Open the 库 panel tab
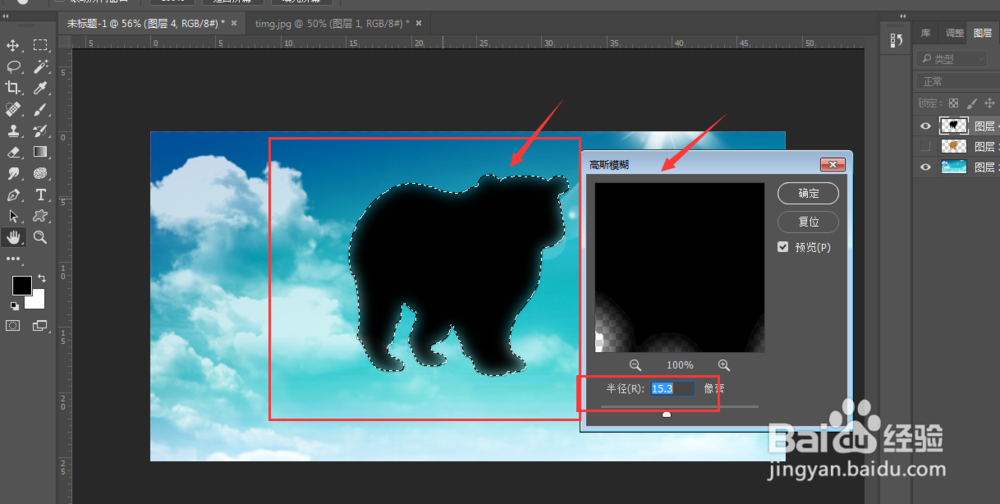The height and width of the screenshot is (504, 1000). click(x=925, y=33)
